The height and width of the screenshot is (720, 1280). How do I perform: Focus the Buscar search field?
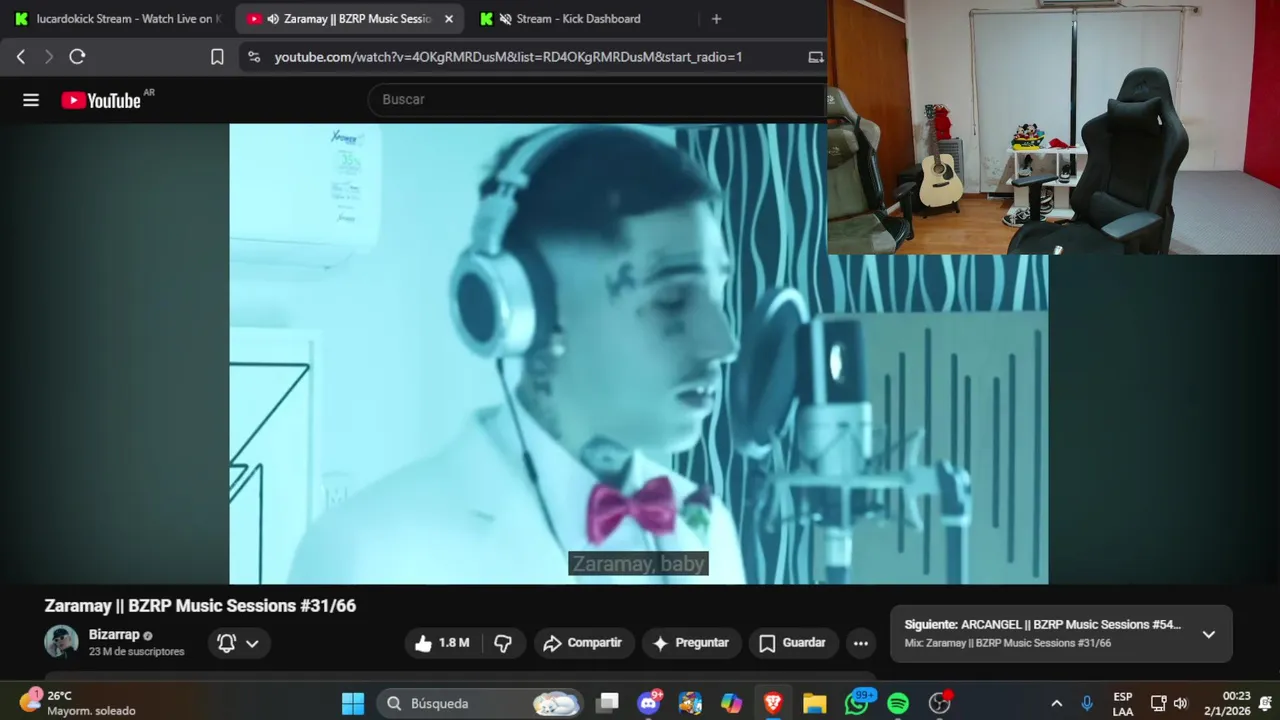[x=596, y=100]
